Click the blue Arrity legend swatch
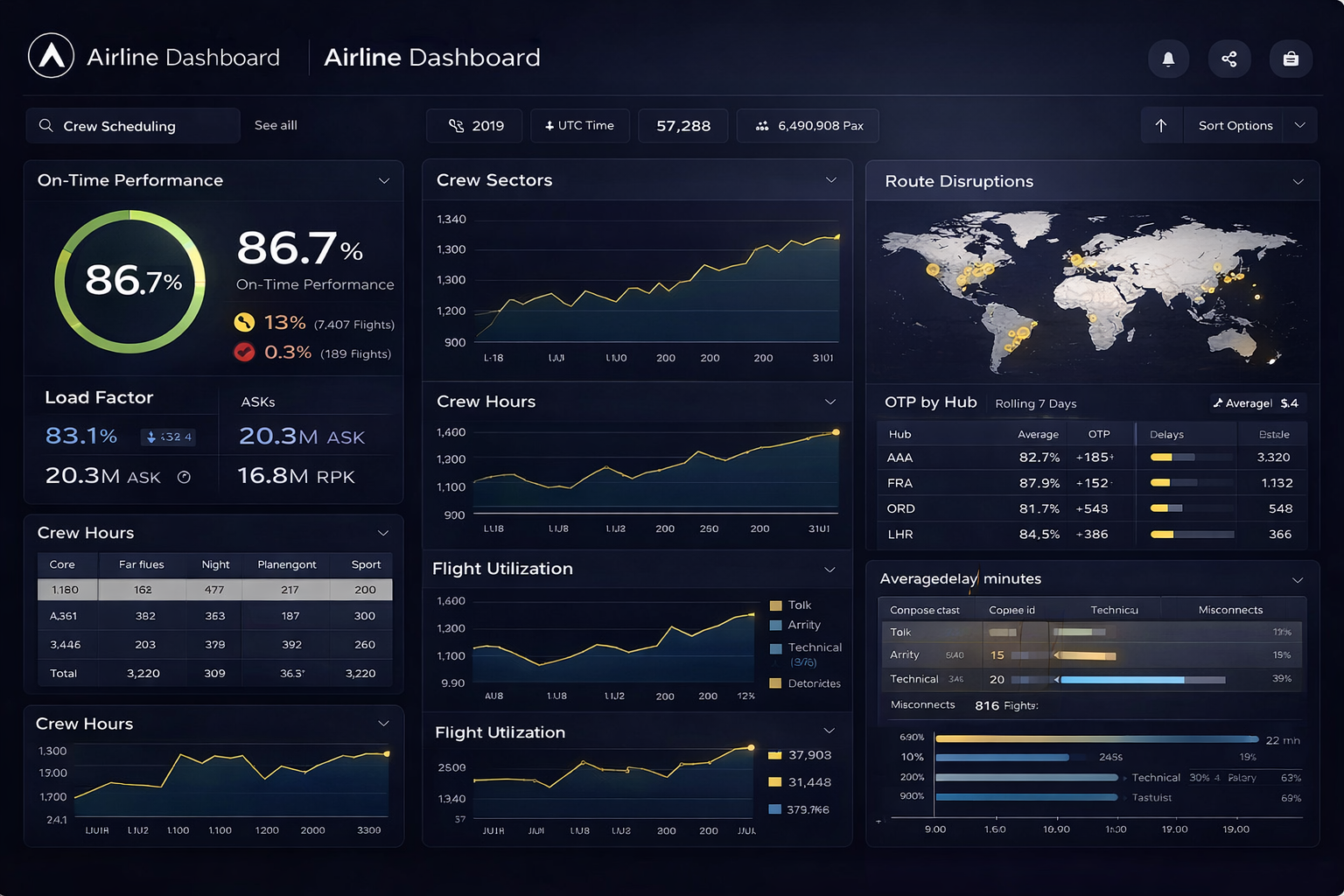The width and height of the screenshot is (1344, 896). tap(775, 626)
